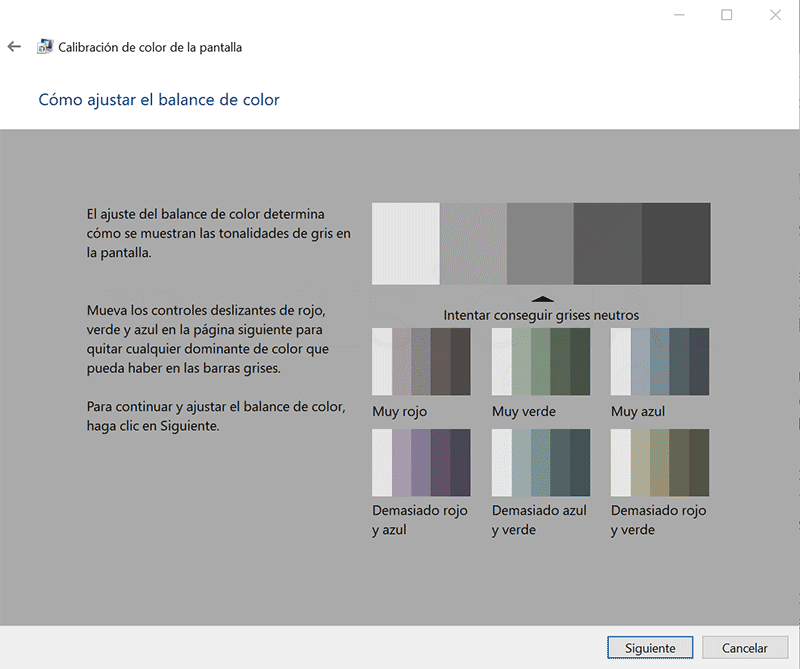Image resolution: width=800 pixels, height=669 pixels.
Task: Select the neutral gray reference bars
Action: [541, 243]
